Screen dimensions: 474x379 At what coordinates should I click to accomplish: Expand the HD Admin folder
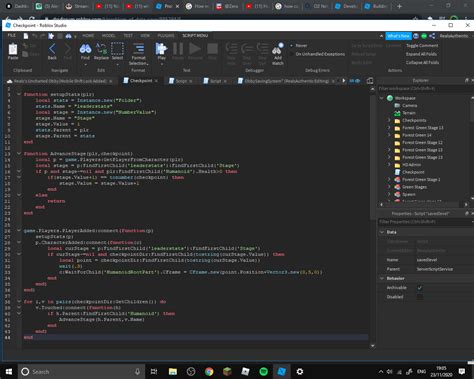389,164
